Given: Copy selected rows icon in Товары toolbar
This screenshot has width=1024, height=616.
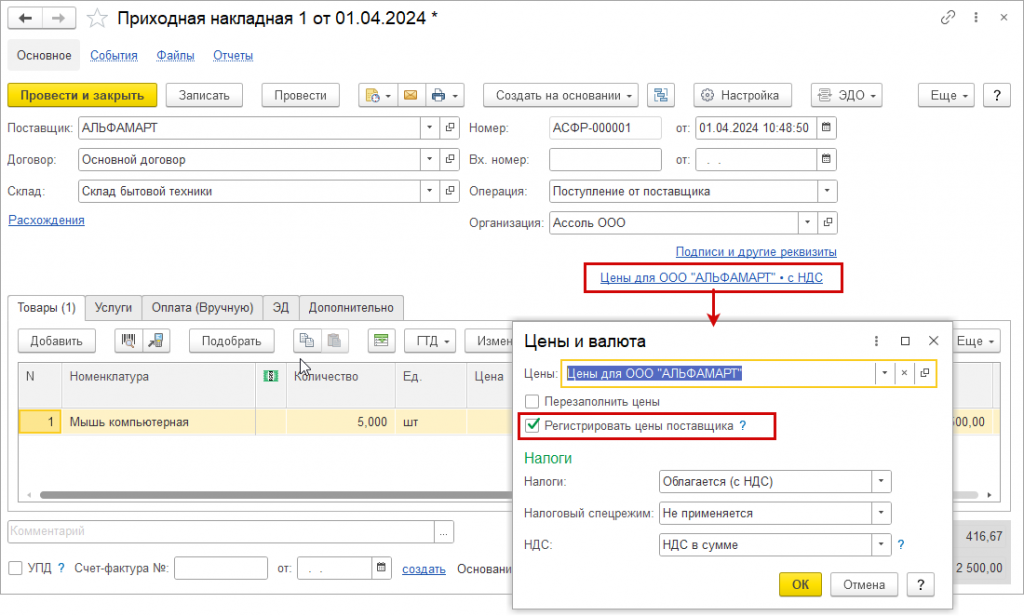Looking at the screenshot, I should point(307,340).
